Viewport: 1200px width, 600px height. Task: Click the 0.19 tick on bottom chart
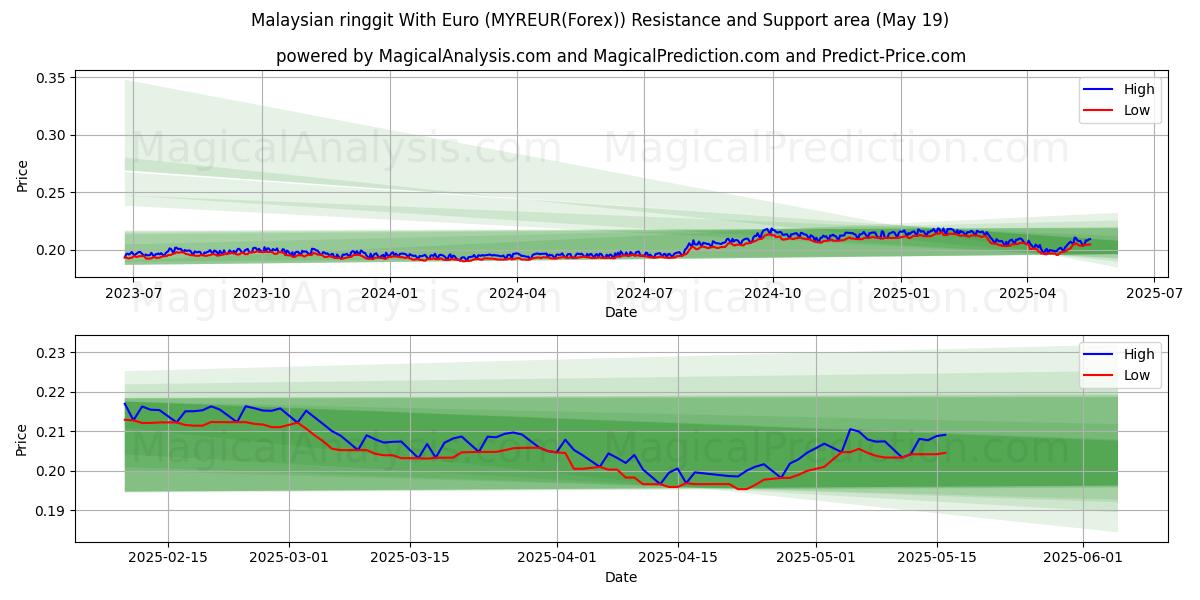51,511
